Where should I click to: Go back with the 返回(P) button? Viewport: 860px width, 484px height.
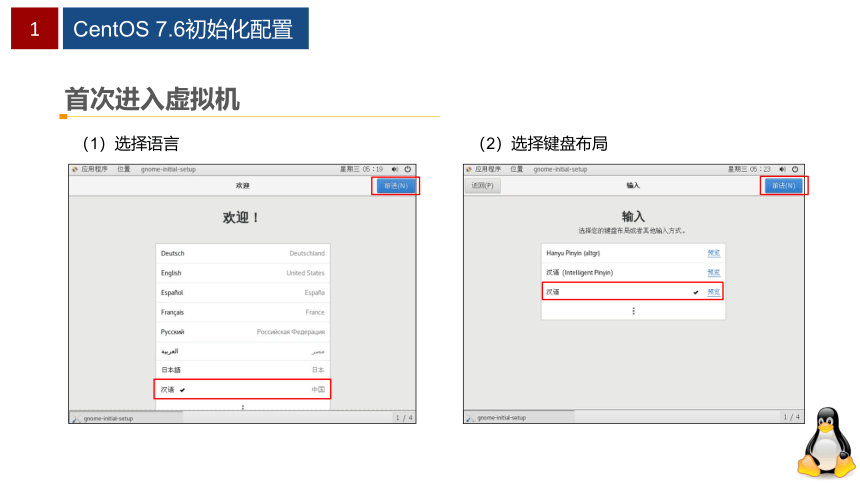pyautogui.click(x=483, y=185)
